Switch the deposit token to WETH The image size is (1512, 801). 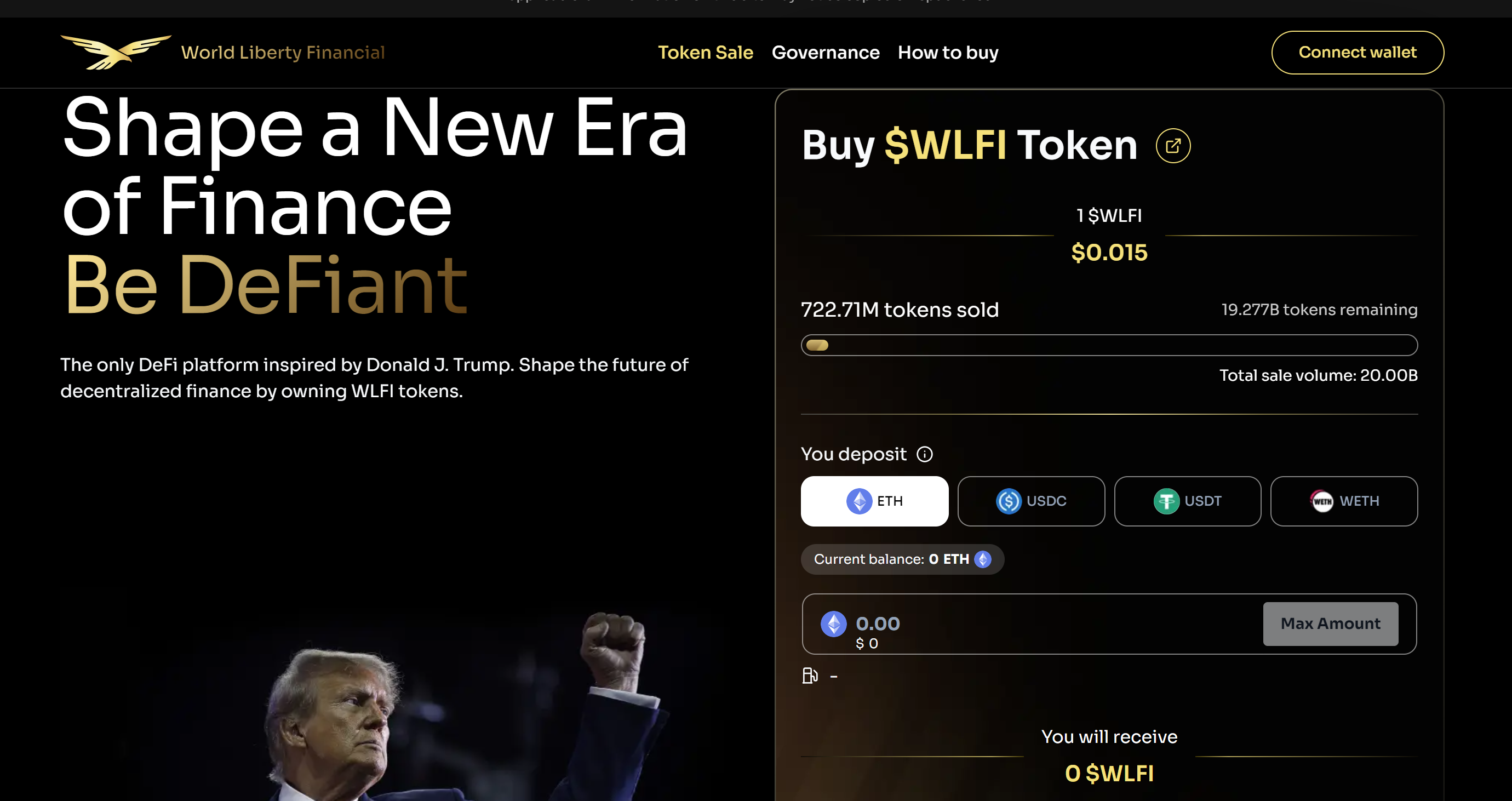(x=1343, y=501)
